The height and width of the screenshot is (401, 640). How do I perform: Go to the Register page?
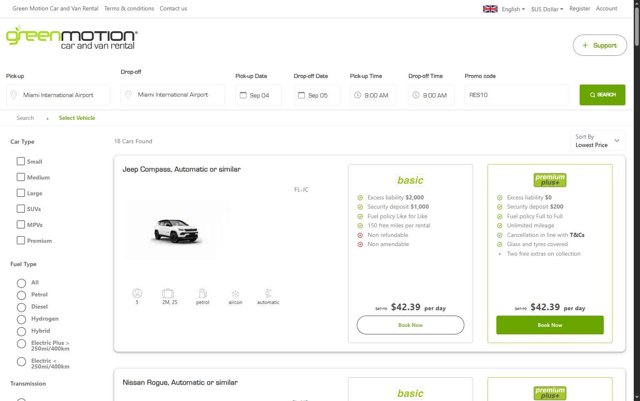coord(580,9)
